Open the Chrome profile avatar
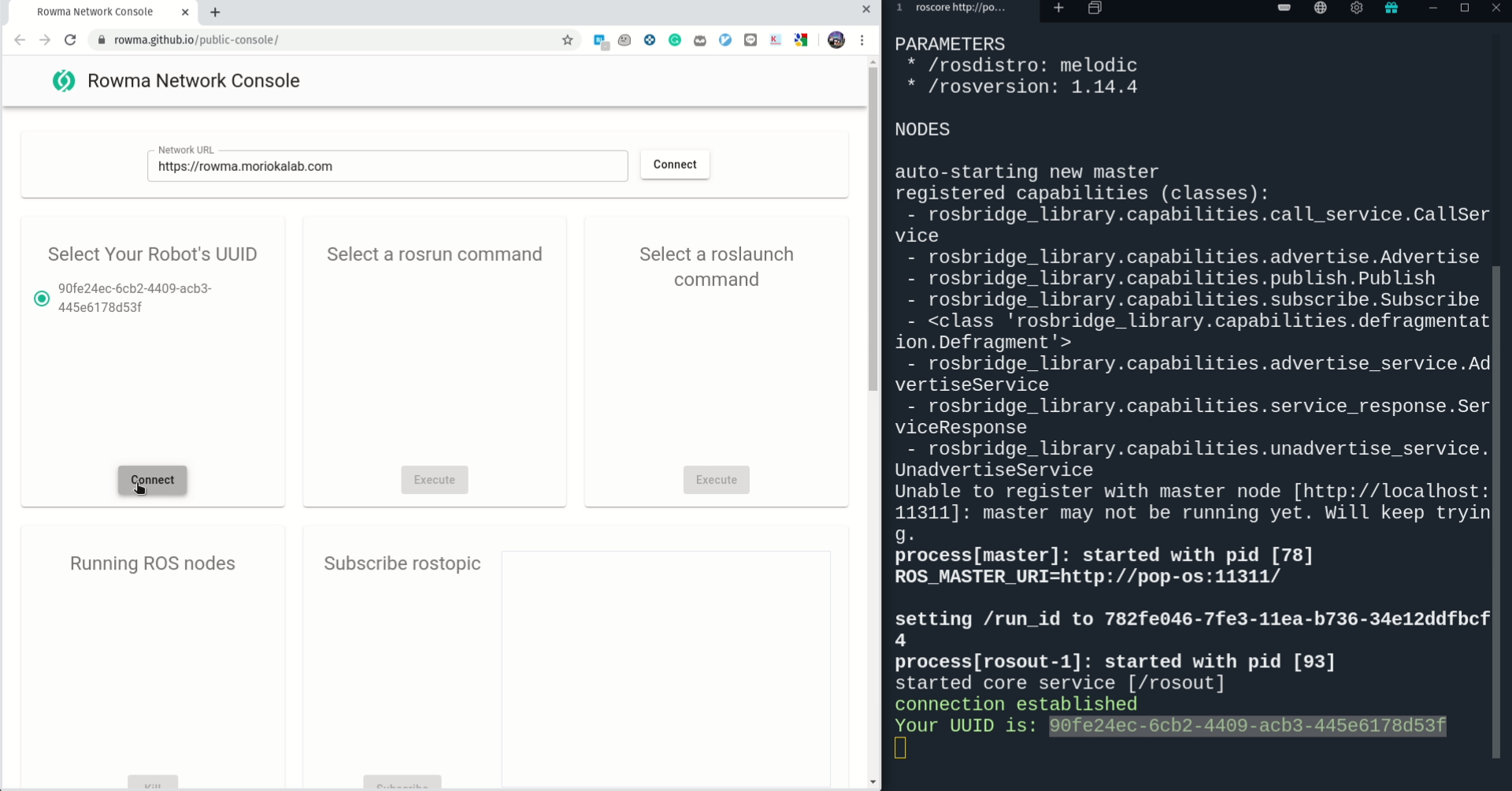 click(x=836, y=40)
